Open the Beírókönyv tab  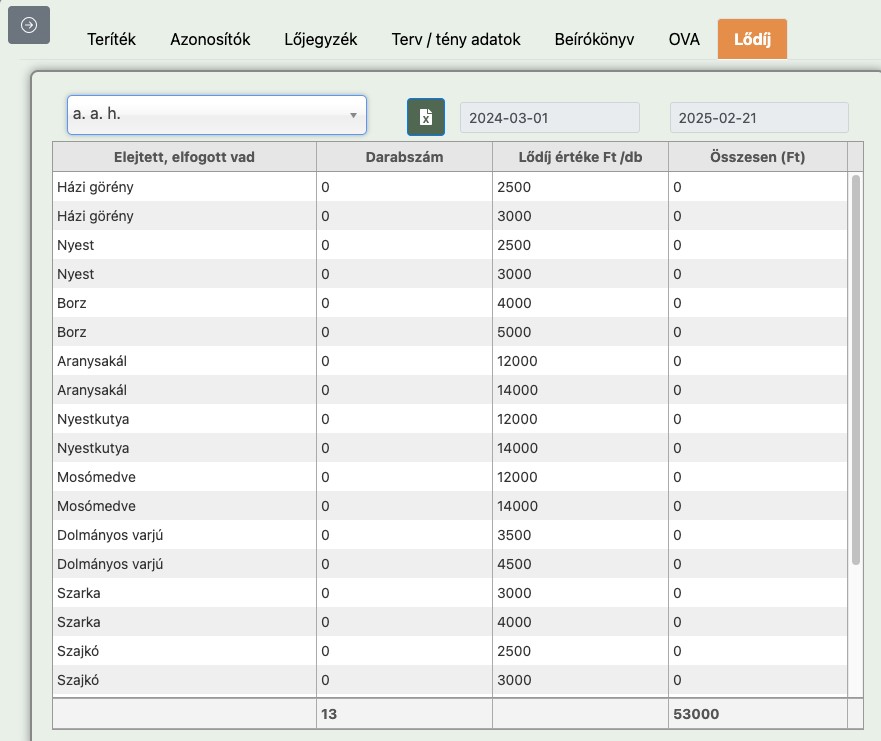pyautogui.click(x=594, y=40)
